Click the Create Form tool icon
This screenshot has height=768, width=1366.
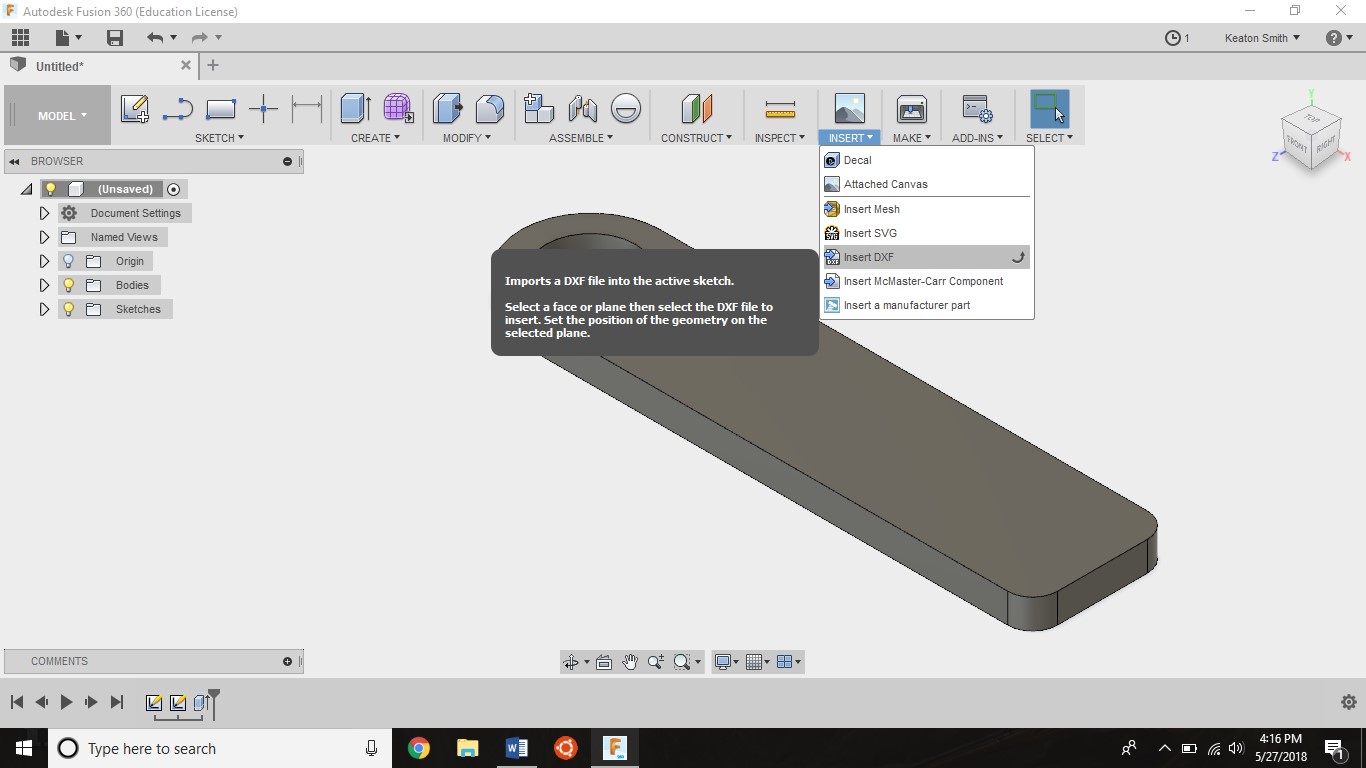tap(398, 108)
